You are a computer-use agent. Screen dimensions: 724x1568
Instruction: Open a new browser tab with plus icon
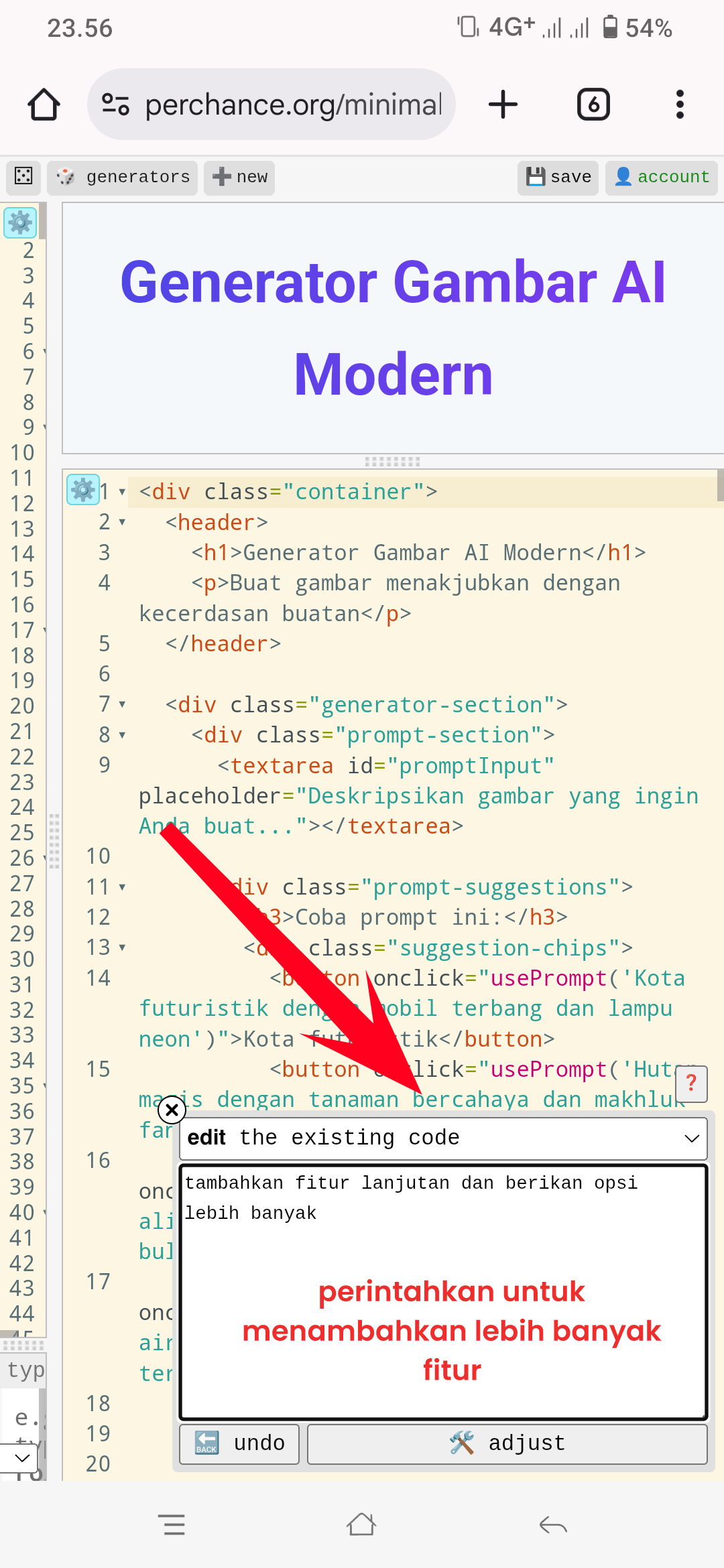(x=503, y=105)
